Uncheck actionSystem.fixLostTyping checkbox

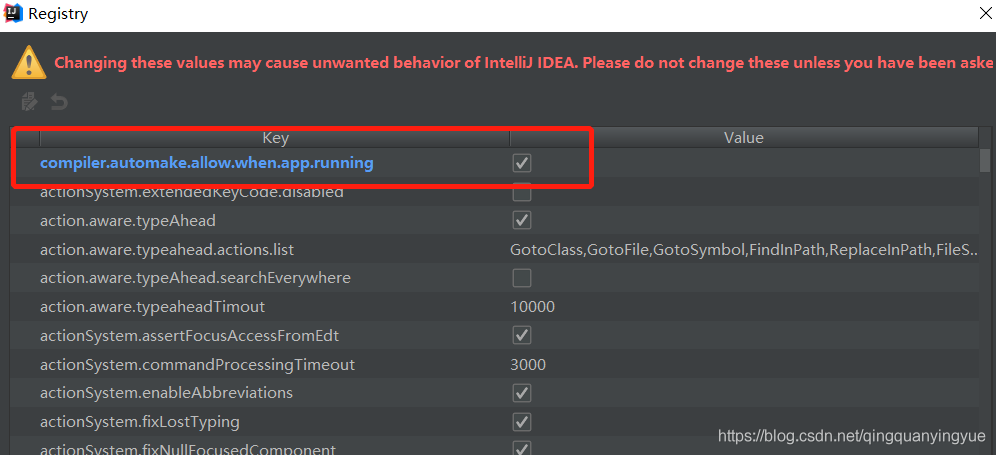(x=522, y=421)
